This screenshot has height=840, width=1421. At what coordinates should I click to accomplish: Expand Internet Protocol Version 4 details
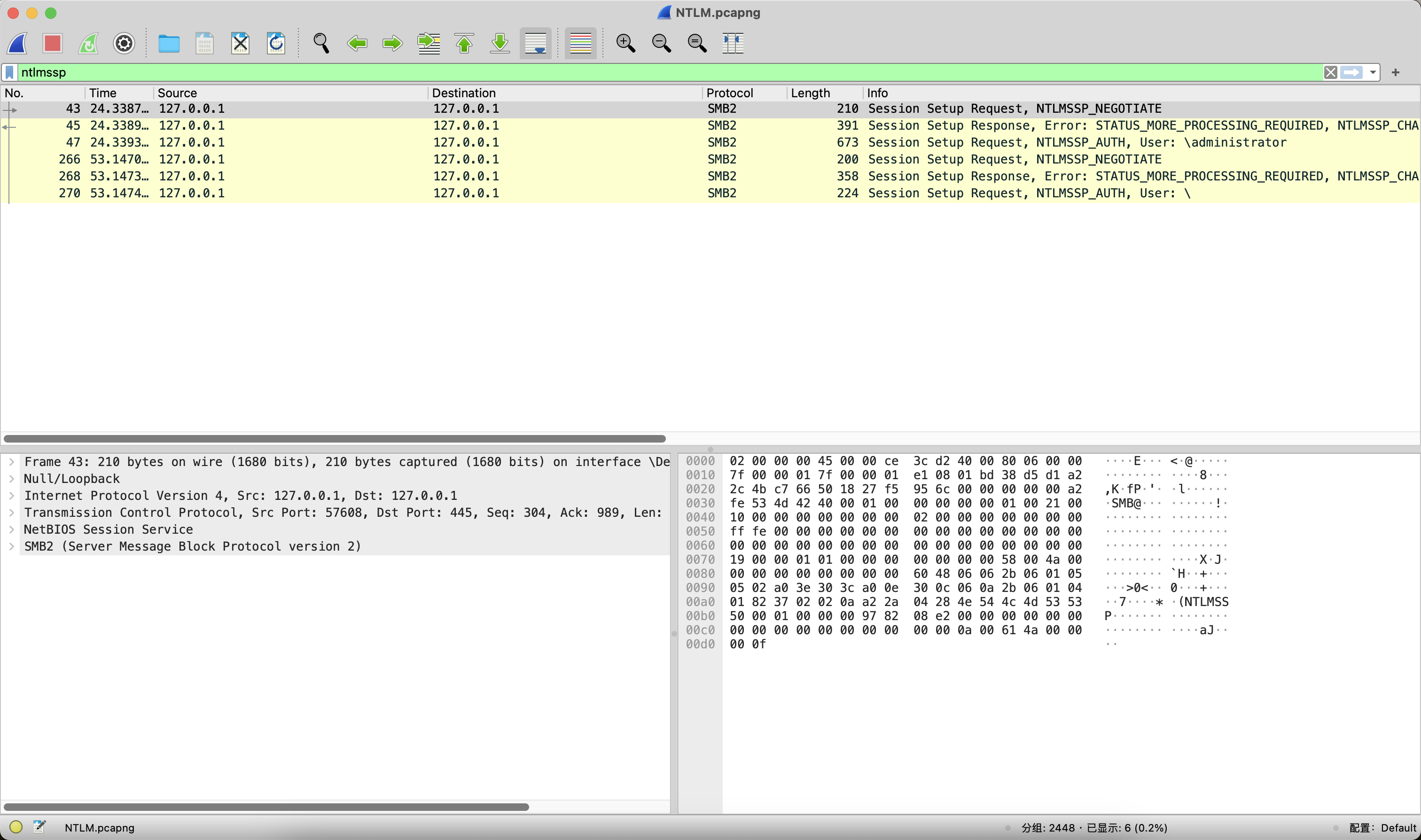tap(11, 496)
